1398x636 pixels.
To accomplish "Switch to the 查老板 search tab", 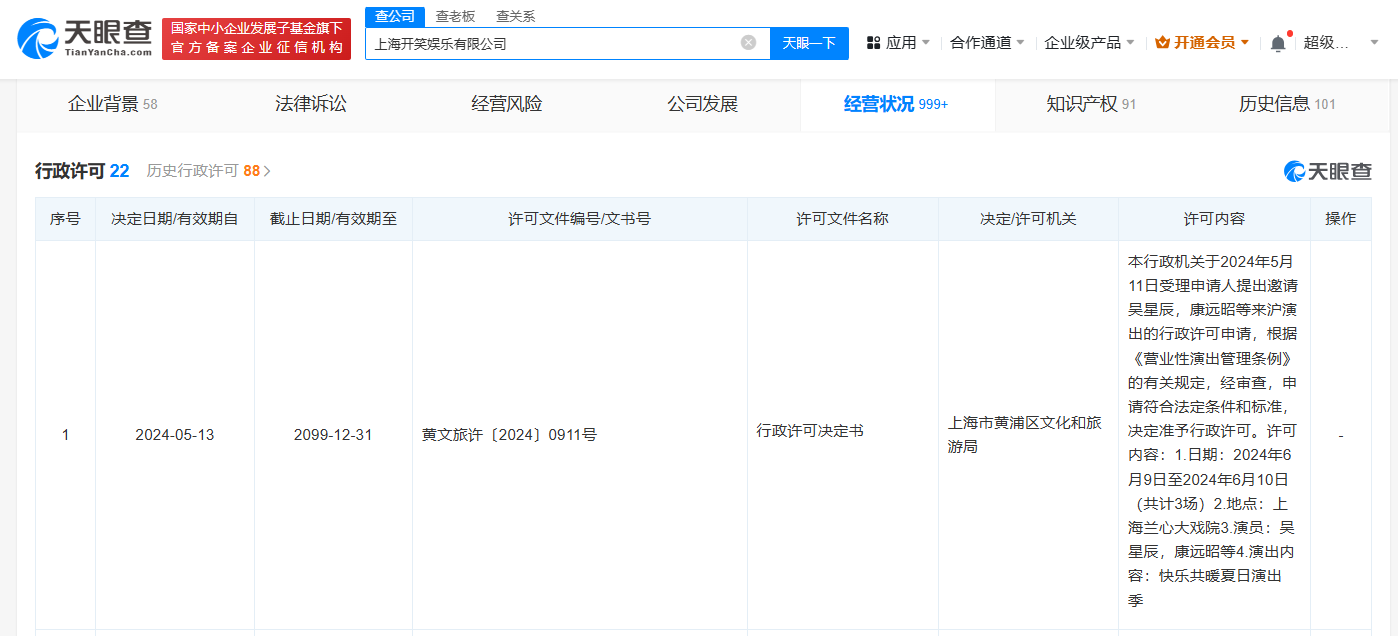I will (455, 16).
